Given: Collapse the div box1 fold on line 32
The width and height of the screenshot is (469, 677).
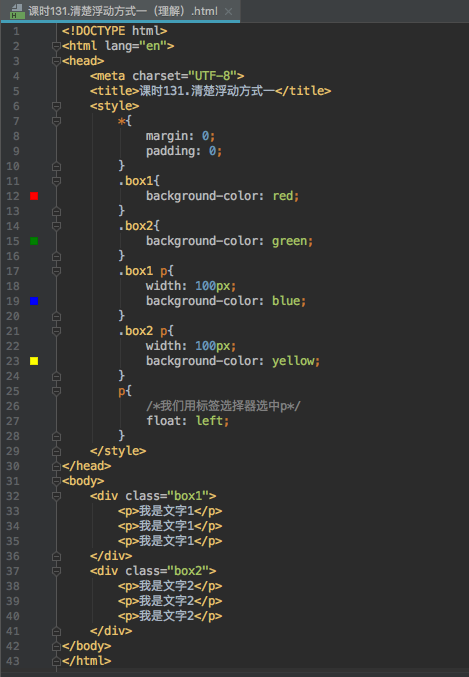Looking at the screenshot, I should pyautogui.click(x=56, y=496).
